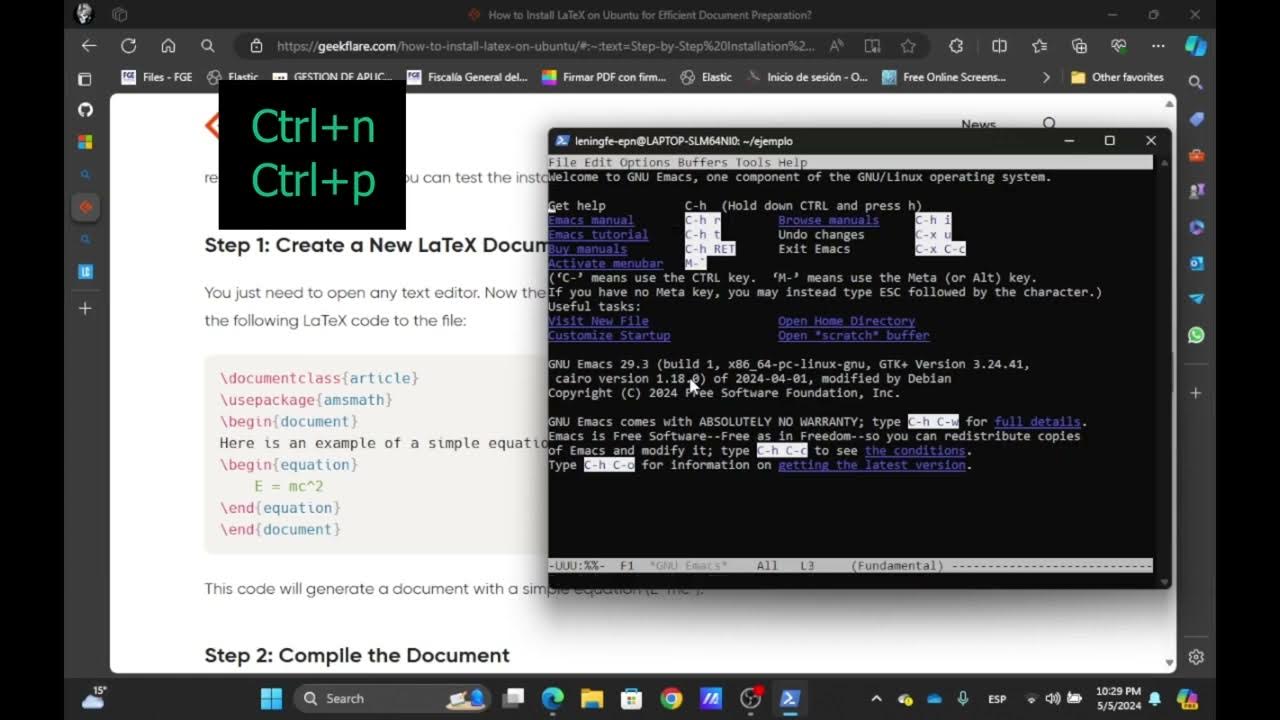Open Emacs Help menu
This screenshot has height=720, width=1280.
point(793,162)
